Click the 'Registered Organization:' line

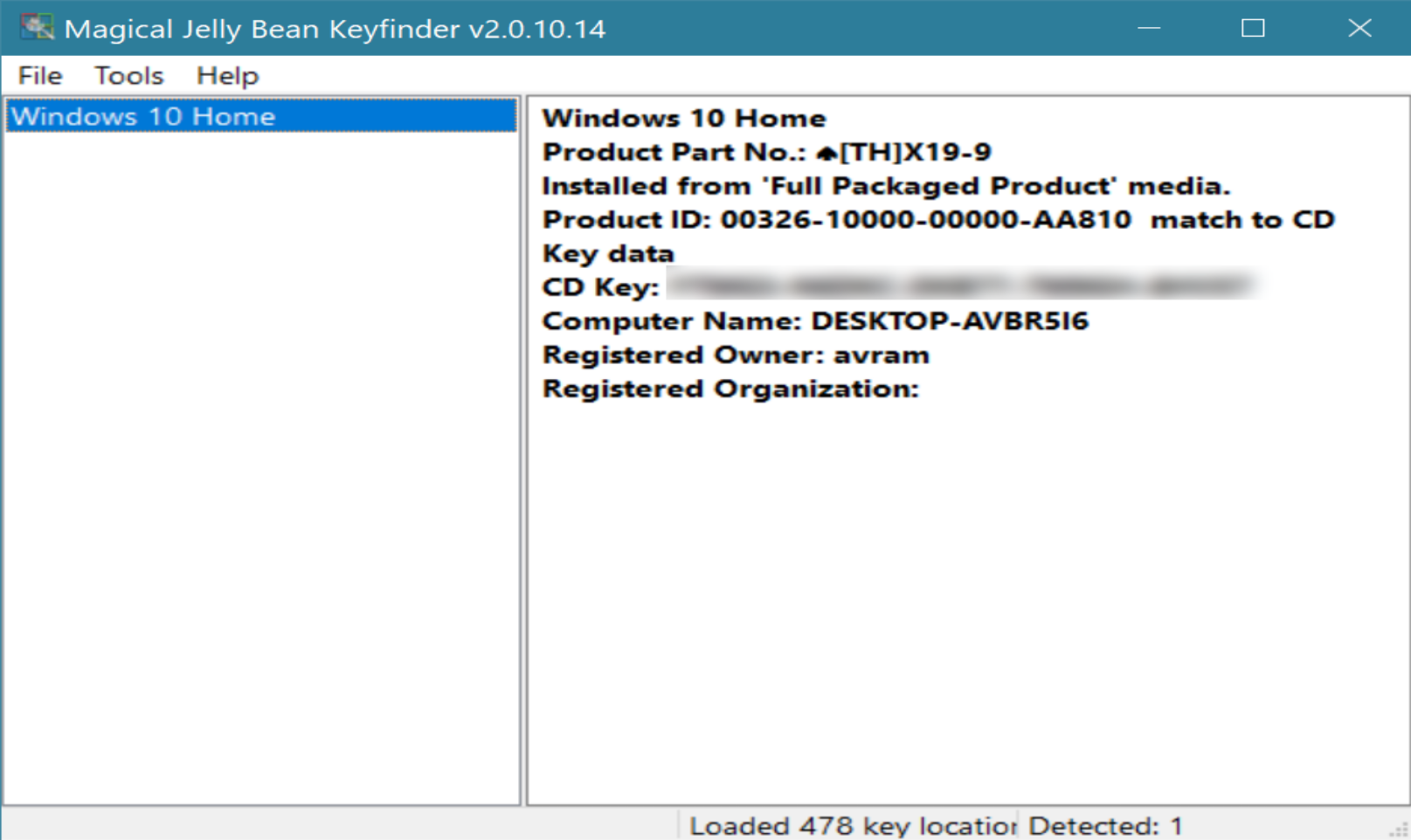(730, 389)
